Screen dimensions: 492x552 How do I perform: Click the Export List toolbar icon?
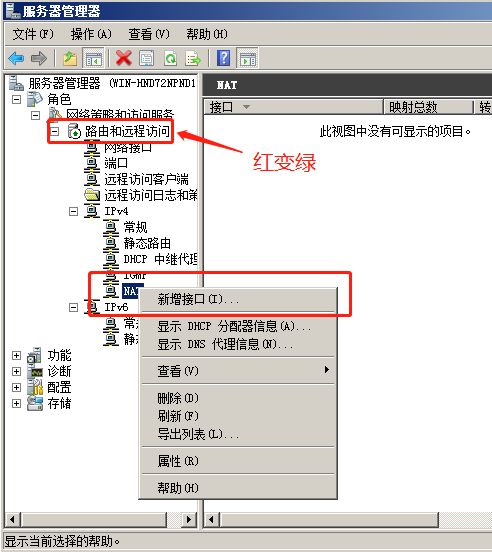pyautogui.click(x=193, y=58)
